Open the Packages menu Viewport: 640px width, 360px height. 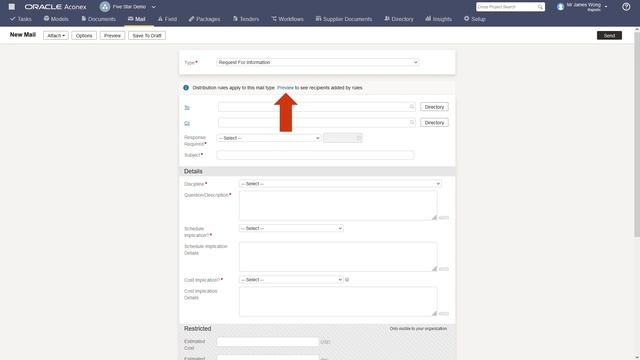204,19
